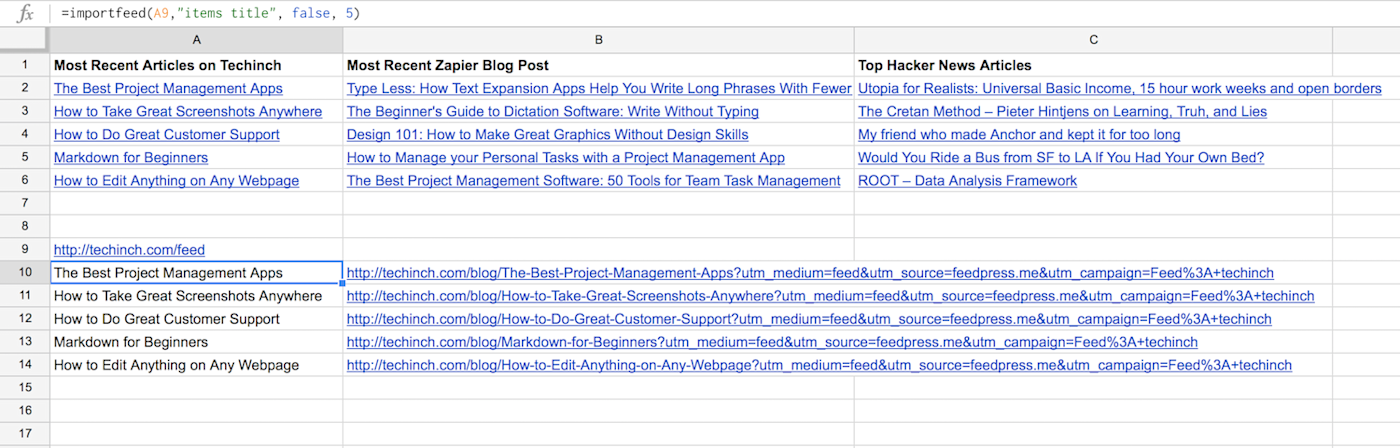The width and height of the screenshot is (1400, 448).
Task: Select column C header
Action: pyautogui.click(x=1093, y=40)
